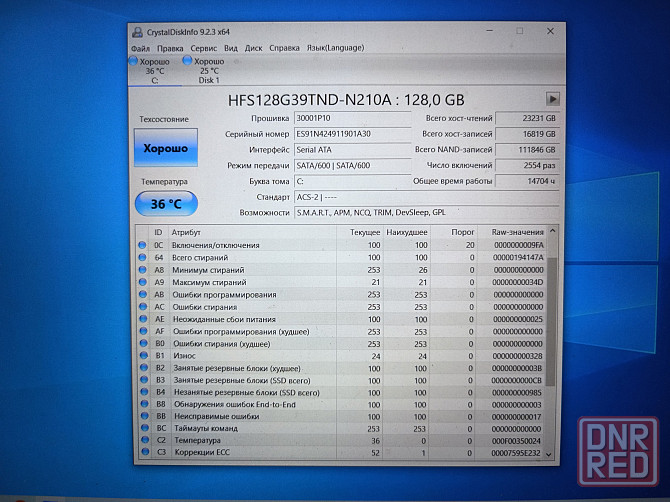The width and height of the screenshot is (670, 502).
Task: Click the NAND writes value 111846 GB
Action: (527, 150)
